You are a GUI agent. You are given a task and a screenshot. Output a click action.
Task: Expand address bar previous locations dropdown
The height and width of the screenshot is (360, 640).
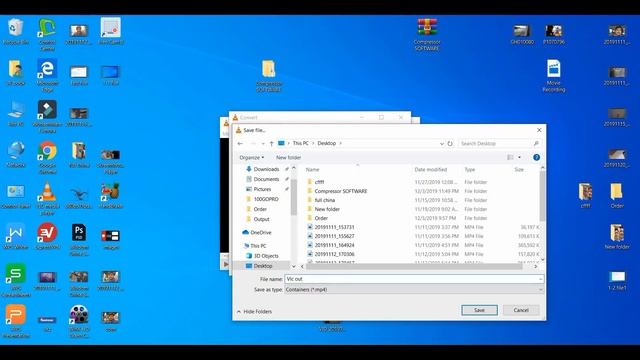coord(442,144)
